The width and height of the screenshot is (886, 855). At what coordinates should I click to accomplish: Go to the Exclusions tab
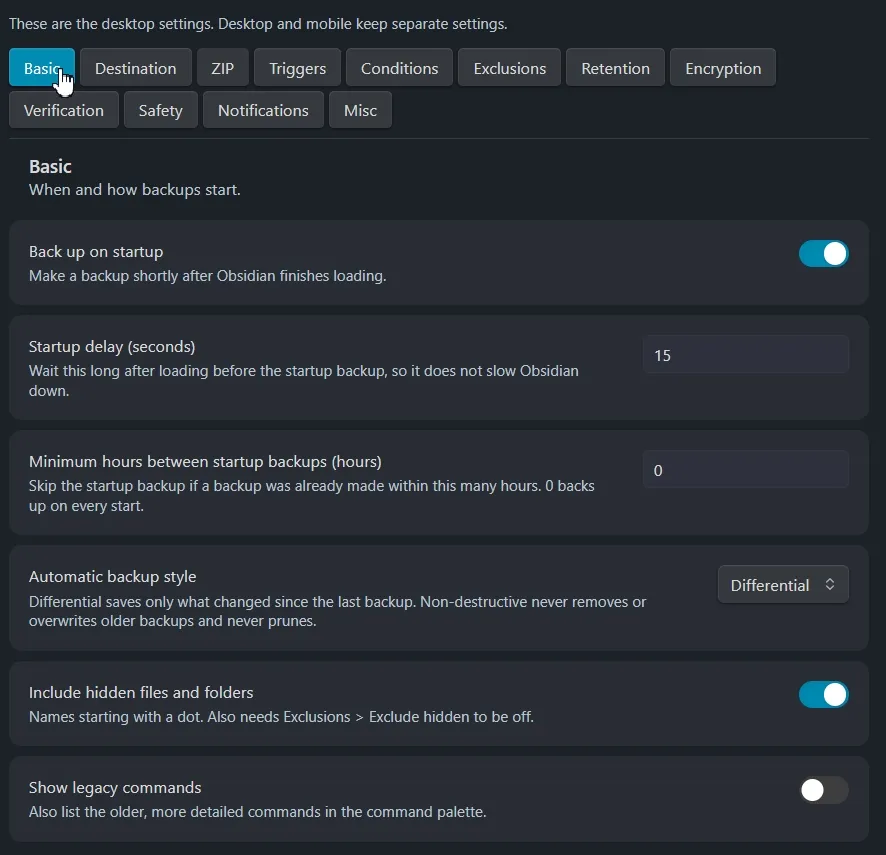click(510, 68)
